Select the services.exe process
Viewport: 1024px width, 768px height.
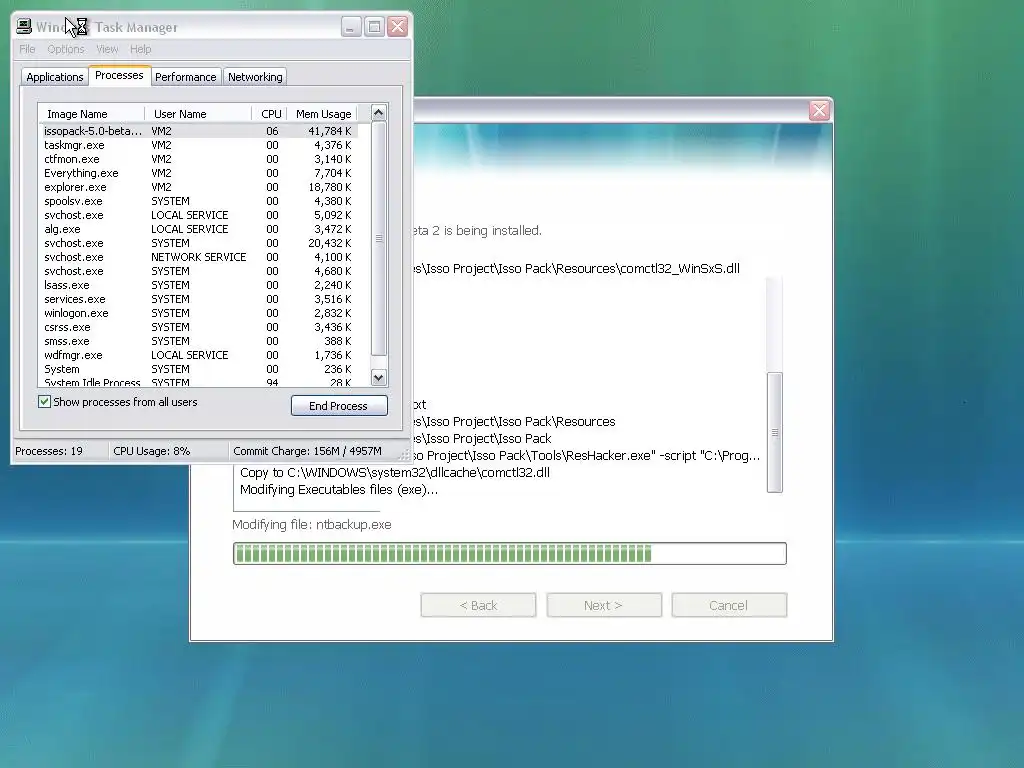199,299
